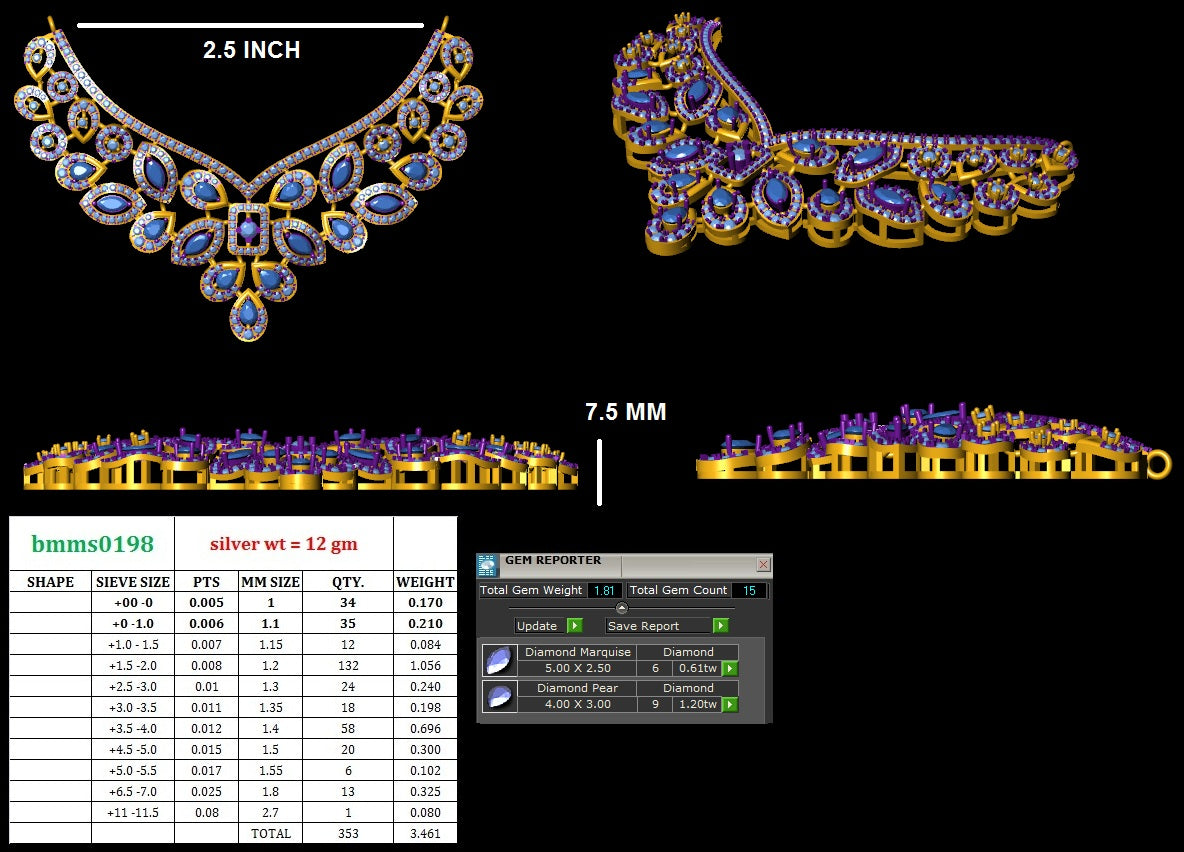Close the Gem Reporter panel

point(763,565)
